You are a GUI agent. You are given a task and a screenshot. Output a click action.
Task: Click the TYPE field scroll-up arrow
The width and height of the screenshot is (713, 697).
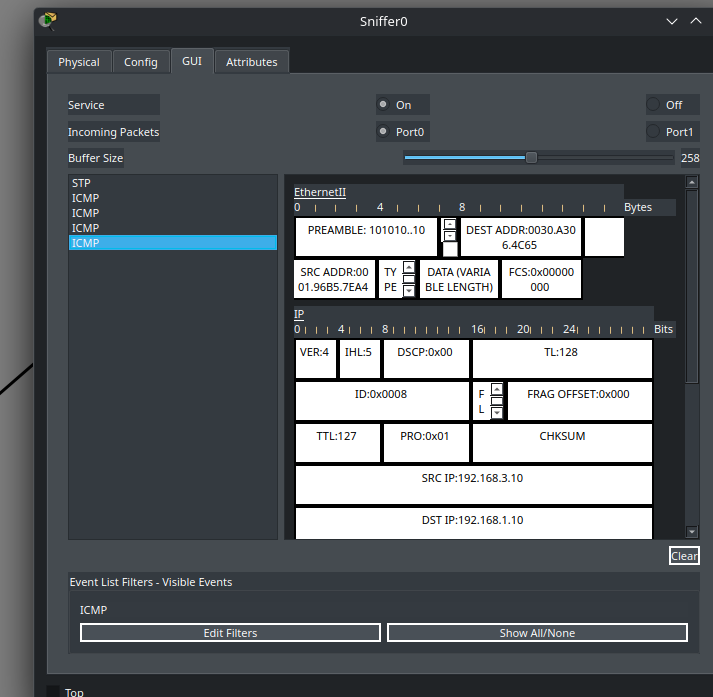pyautogui.click(x=408, y=269)
